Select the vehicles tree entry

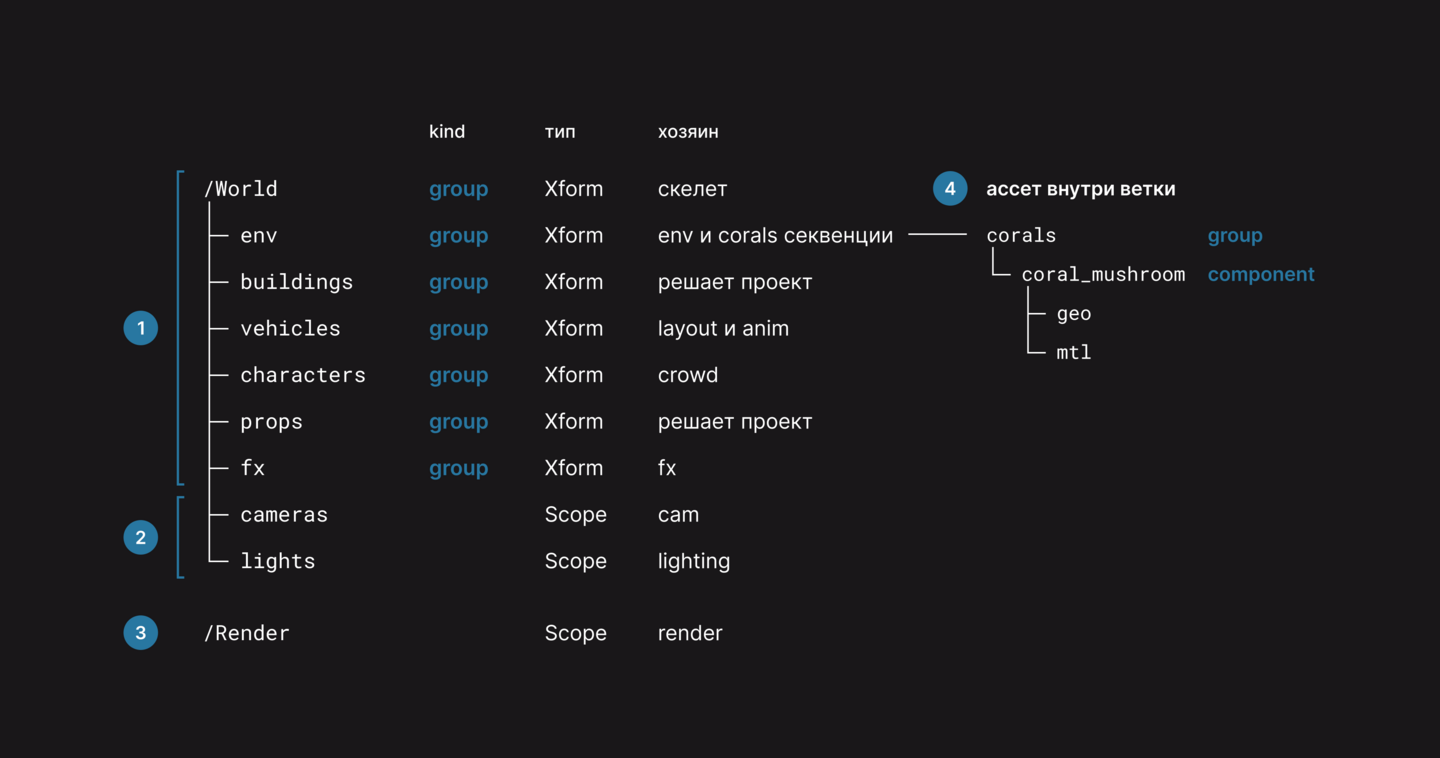pyautogui.click(x=290, y=329)
